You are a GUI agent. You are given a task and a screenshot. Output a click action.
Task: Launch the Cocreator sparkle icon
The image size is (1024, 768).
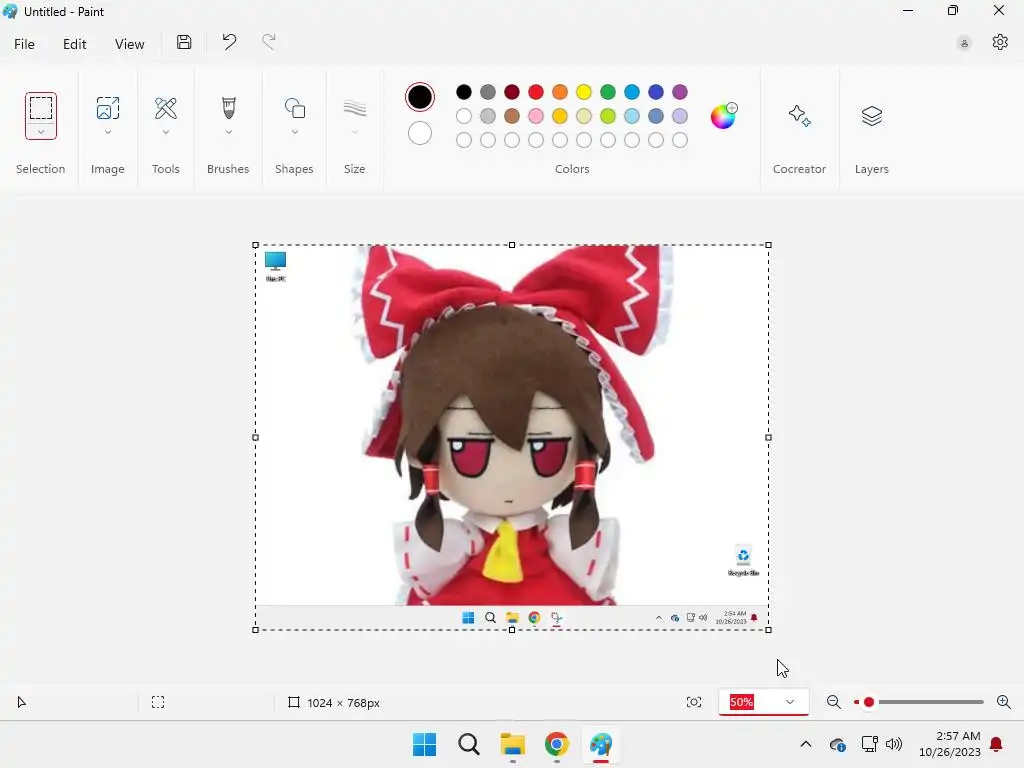[x=799, y=116]
